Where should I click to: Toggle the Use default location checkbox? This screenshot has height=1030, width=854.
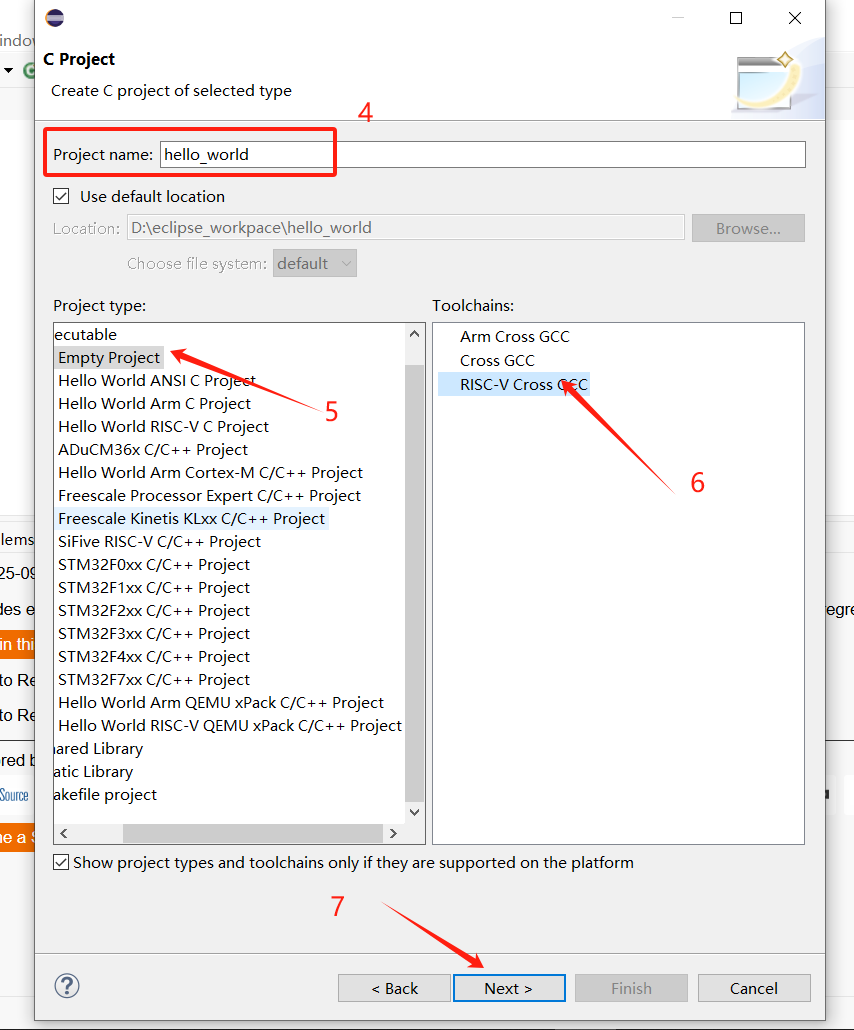coord(61,196)
